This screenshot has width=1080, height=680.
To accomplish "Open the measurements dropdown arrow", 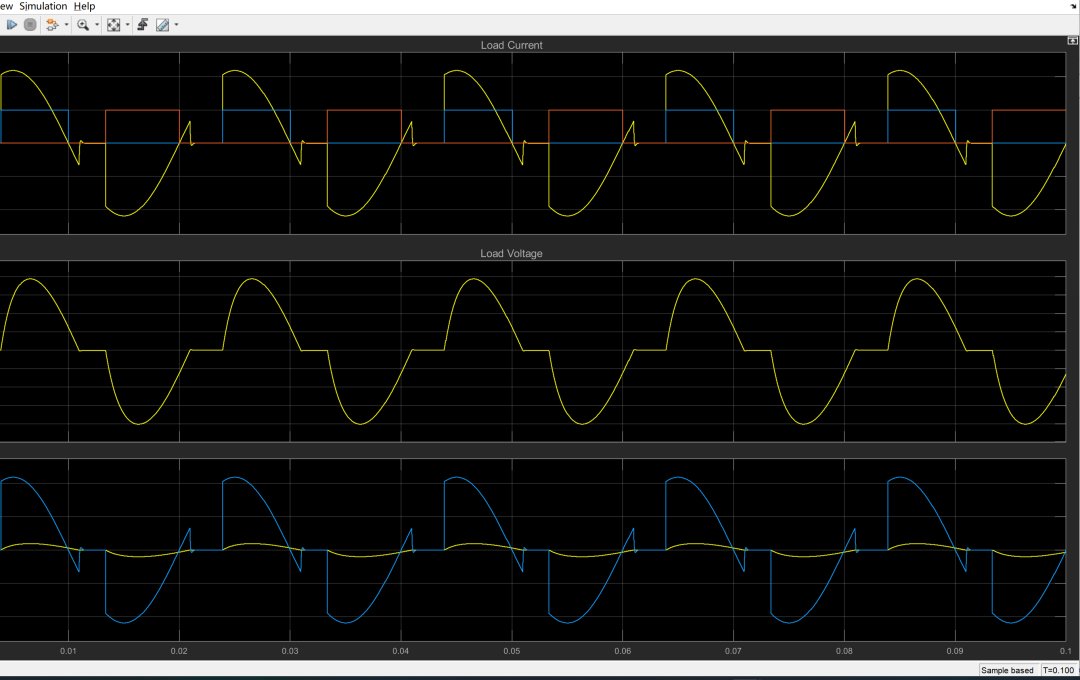I will tap(175, 24).
